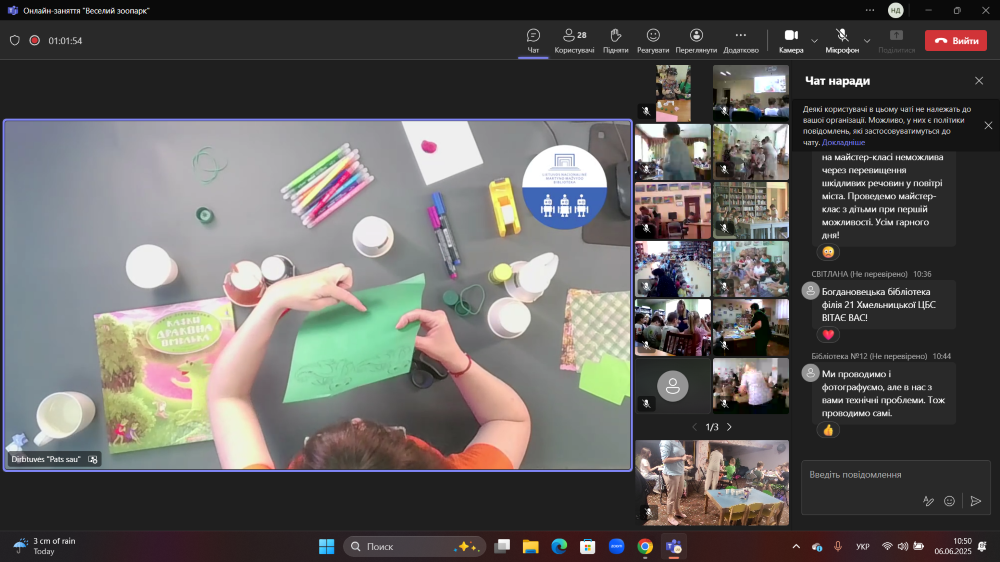This screenshot has width=1000, height=562.
Task: Open the Реагувати reactions menu
Action: click(x=653, y=41)
